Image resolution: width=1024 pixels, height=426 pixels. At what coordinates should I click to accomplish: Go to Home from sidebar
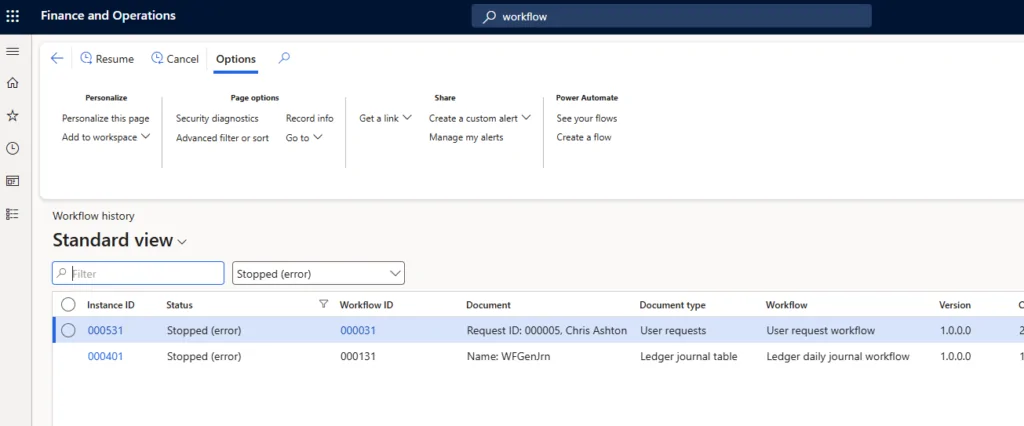[x=12, y=83]
